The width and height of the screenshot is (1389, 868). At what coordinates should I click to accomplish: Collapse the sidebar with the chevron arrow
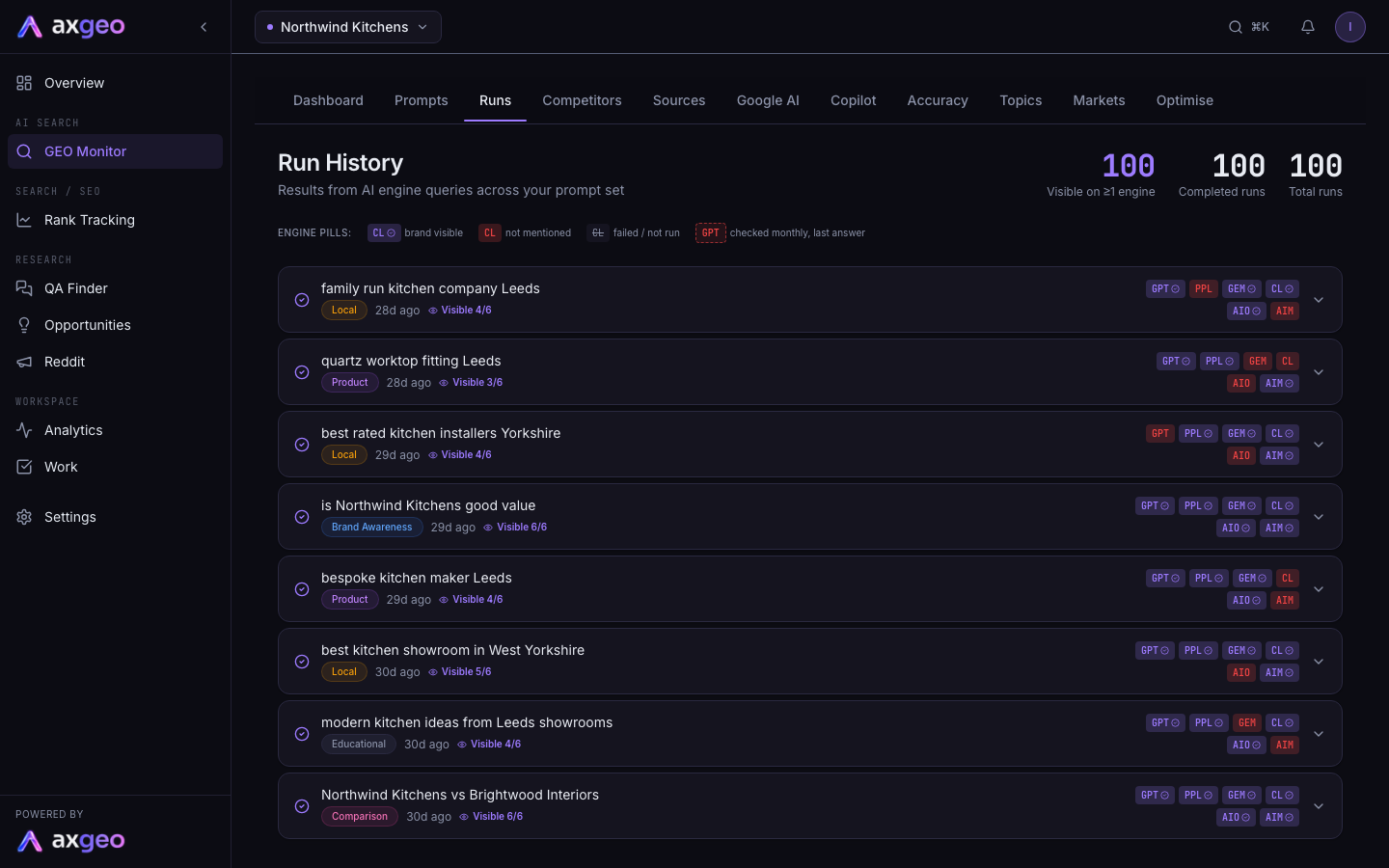(204, 27)
